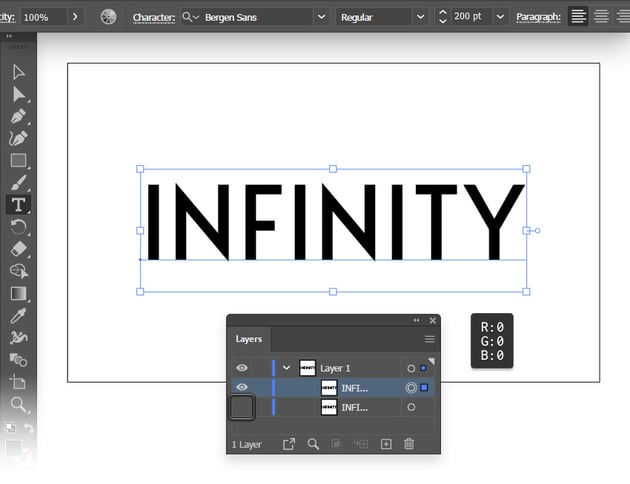The height and width of the screenshot is (484, 630).
Task: Click Layer 1 selection indicator square
Action: [x=423, y=368]
